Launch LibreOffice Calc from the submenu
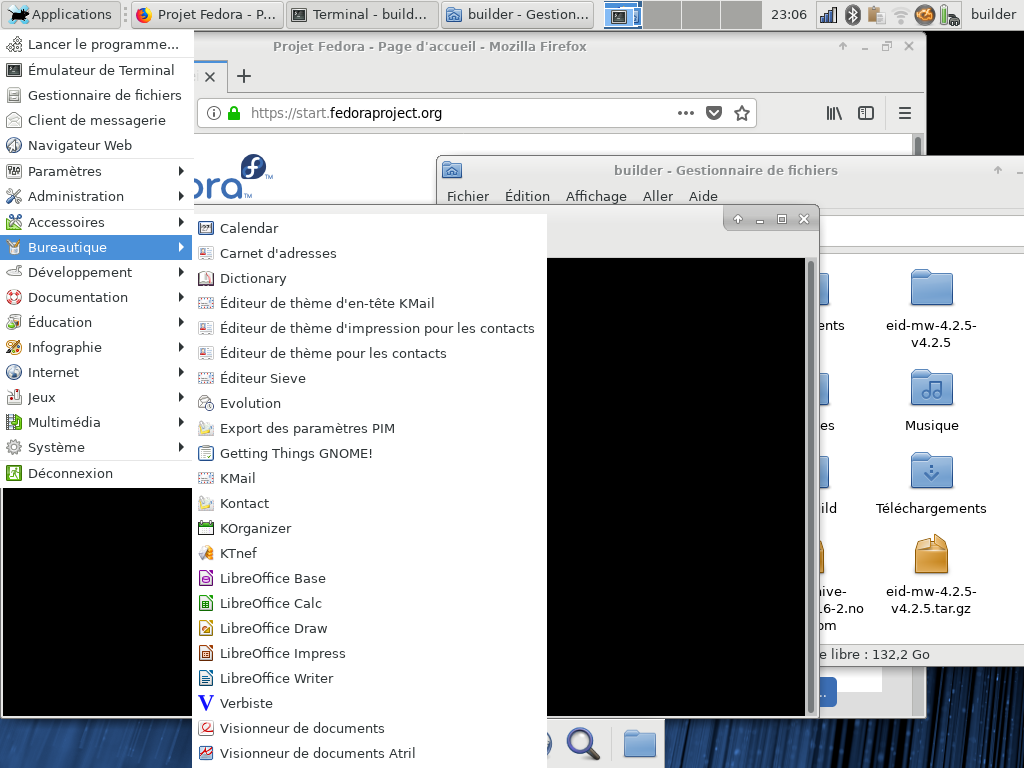The width and height of the screenshot is (1024, 768). click(370, 603)
